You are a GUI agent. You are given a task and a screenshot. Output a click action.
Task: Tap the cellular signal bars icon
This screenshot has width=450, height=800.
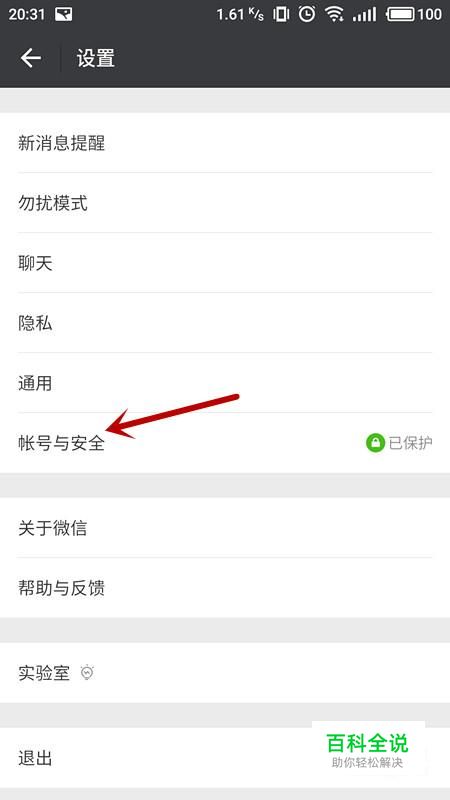364,15
